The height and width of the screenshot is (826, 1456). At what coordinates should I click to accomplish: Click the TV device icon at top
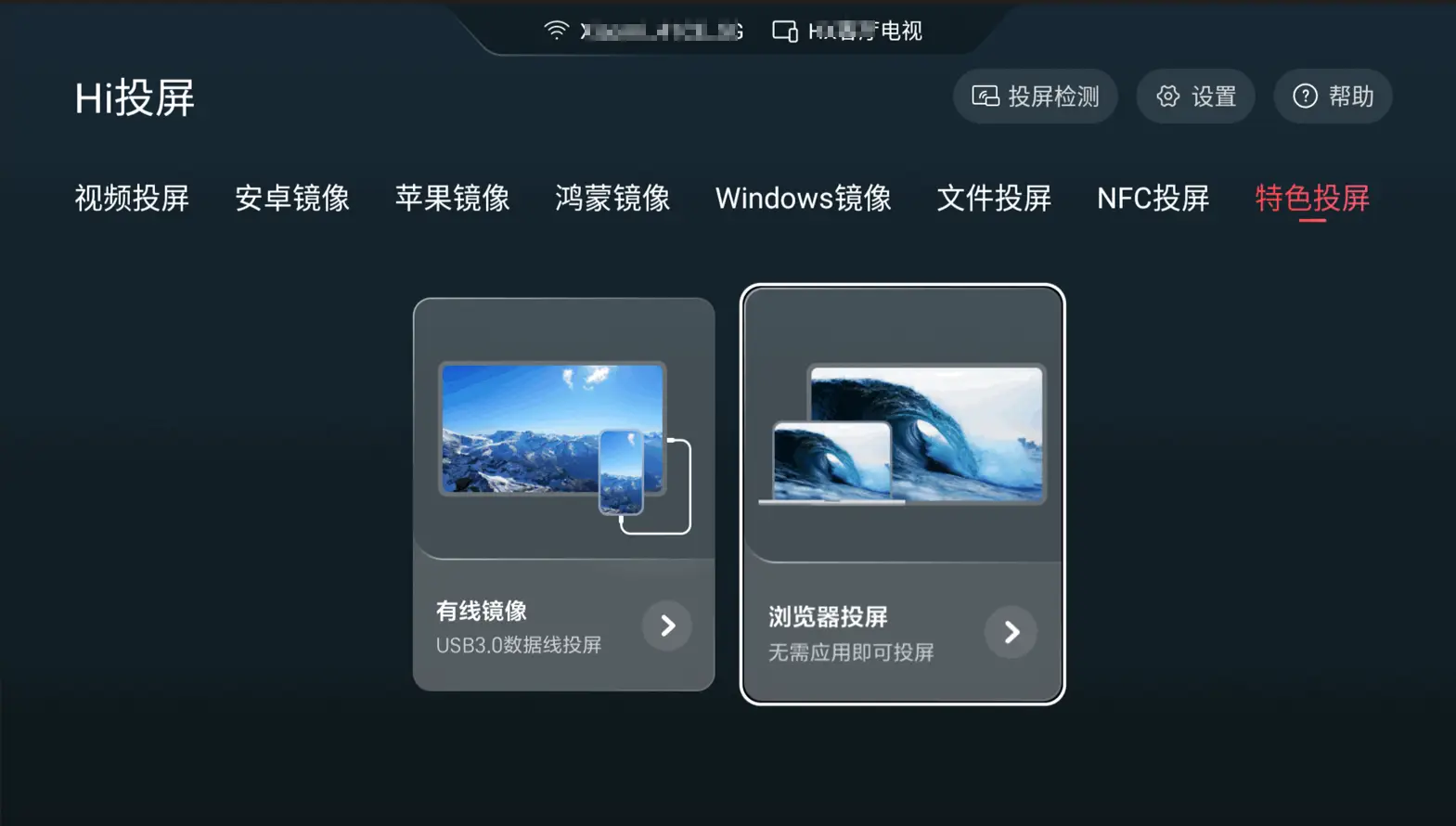click(785, 31)
